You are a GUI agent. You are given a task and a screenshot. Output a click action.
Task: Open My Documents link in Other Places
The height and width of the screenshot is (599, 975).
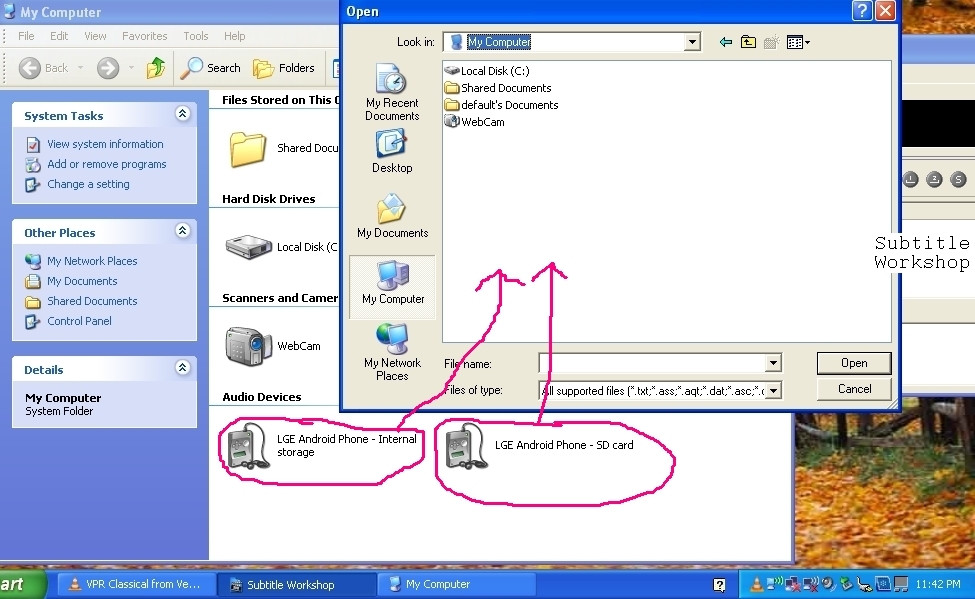pyautogui.click(x=82, y=281)
